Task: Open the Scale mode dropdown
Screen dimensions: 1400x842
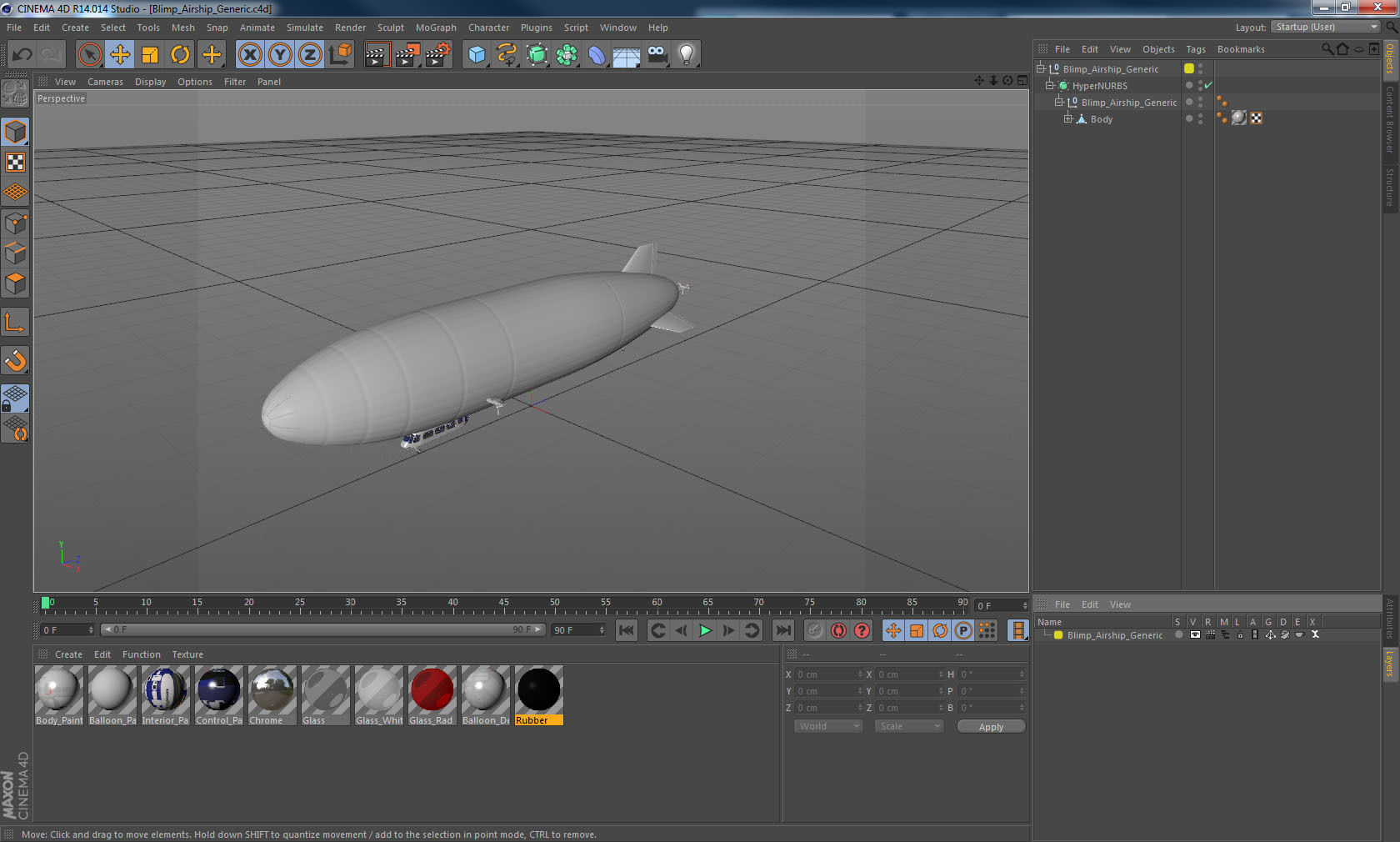Action: pos(908,726)
